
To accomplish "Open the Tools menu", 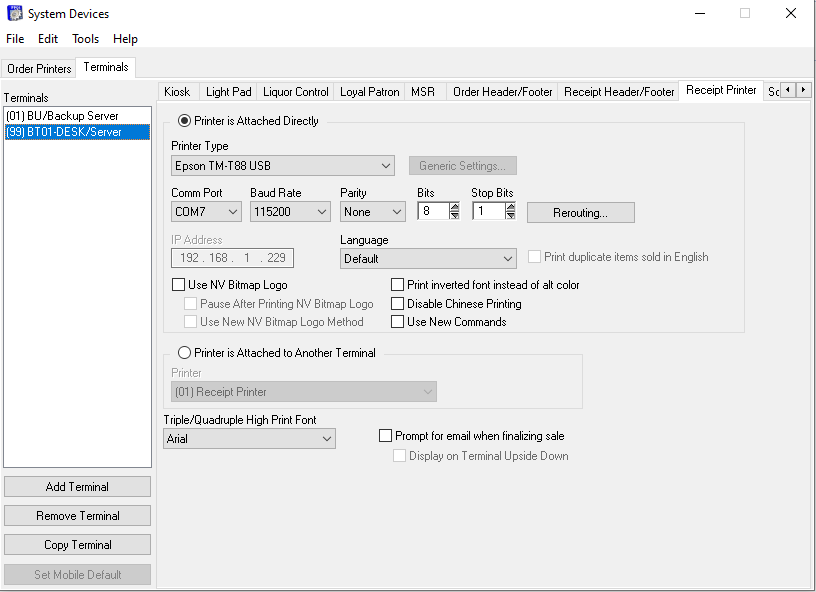I will click(x=85, y=39).
